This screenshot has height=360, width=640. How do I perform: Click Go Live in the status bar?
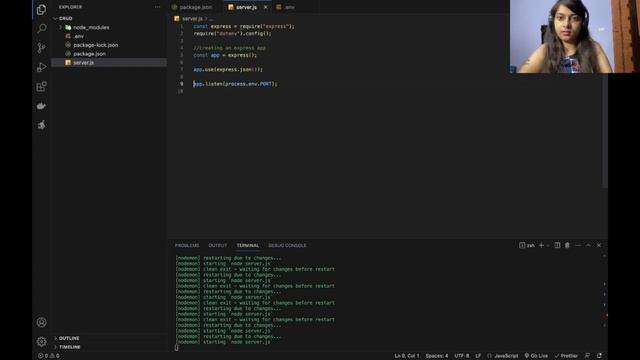pyautogui.click(x=536, y=356)
